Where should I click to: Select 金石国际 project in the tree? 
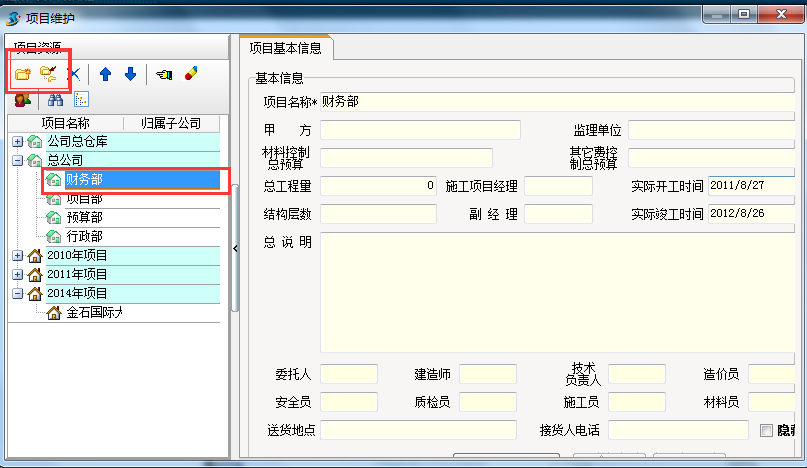pyautogui.click(x=94, y=313)
